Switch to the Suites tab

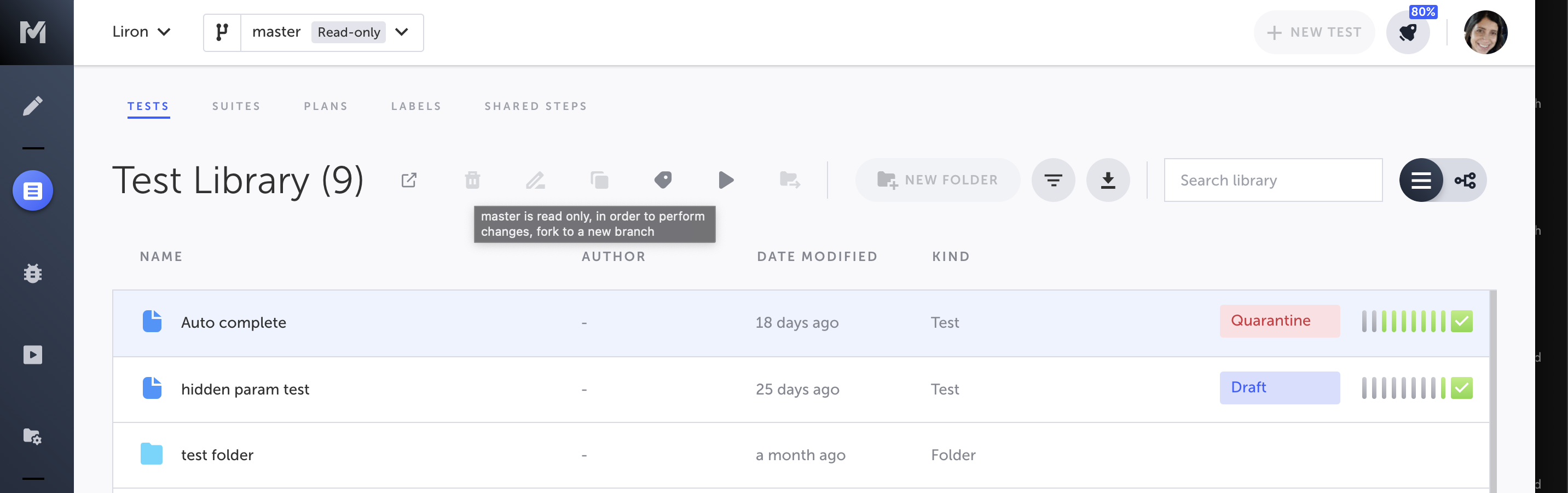click(x=236, y=107)
